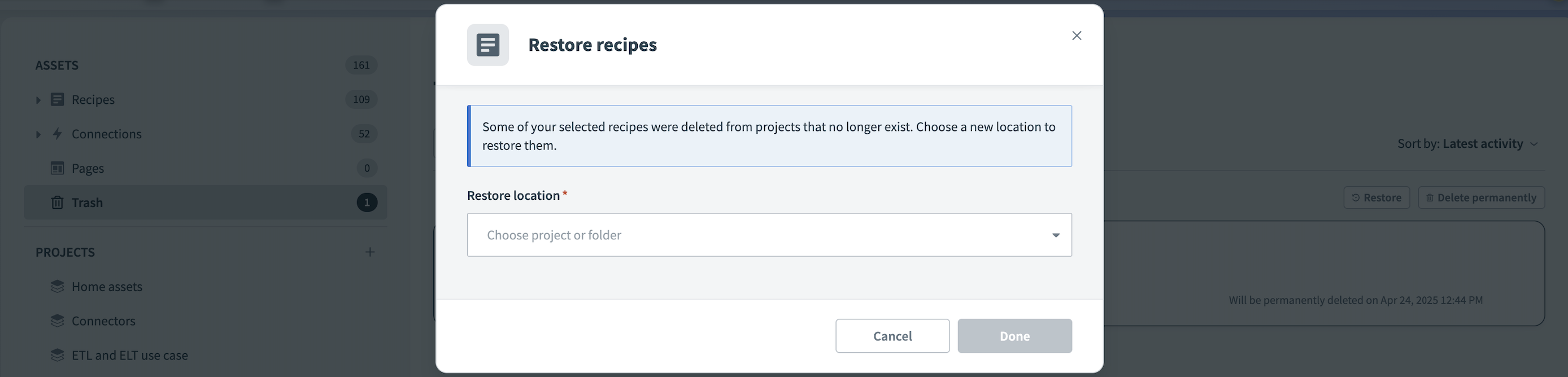The width and height of the screenshot is (1568, 377).
Task: Open Trash via its trash-can icon
Action: [57, 203]
